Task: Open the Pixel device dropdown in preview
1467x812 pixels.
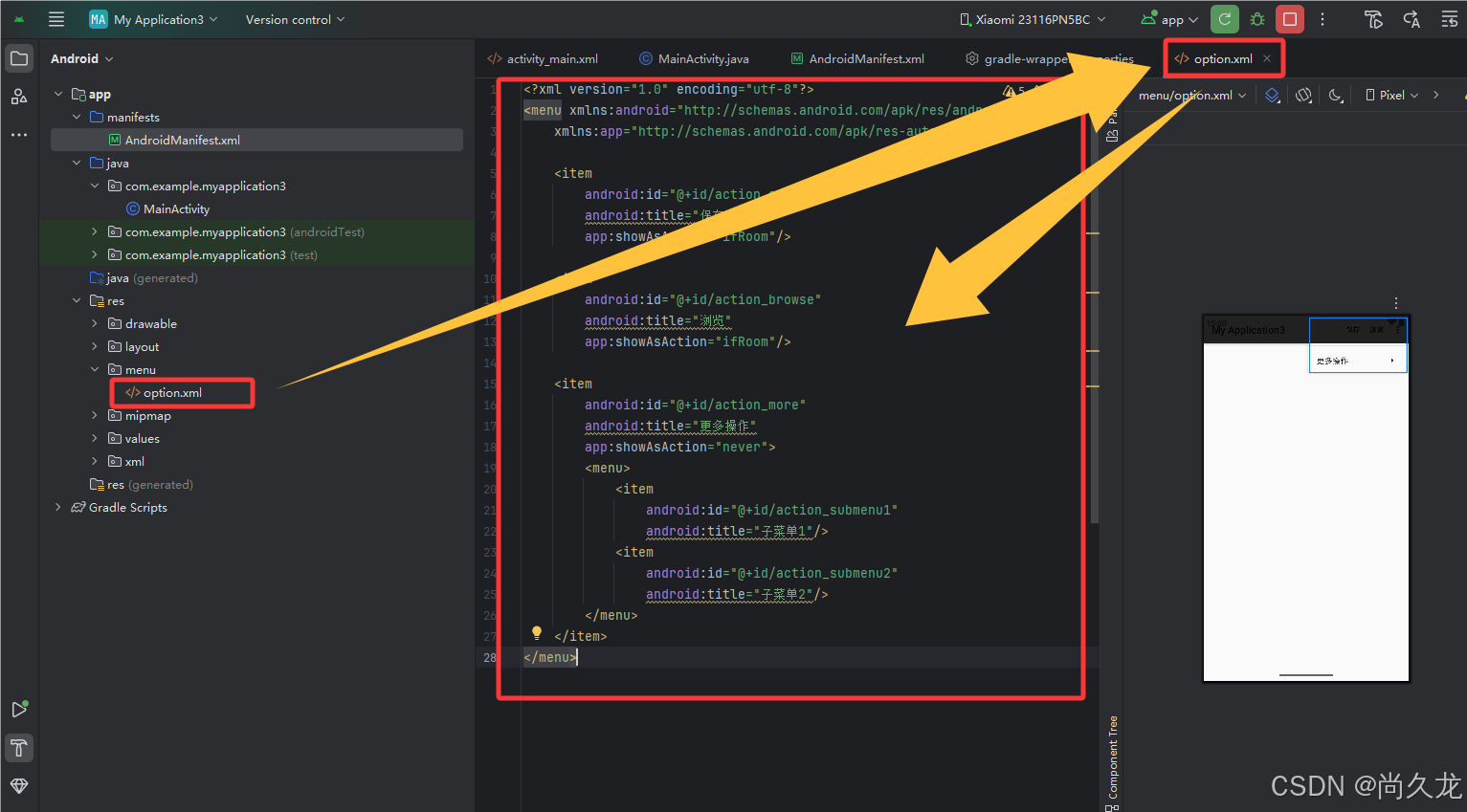Action: pyautogui.click(x=1392, y=95)
